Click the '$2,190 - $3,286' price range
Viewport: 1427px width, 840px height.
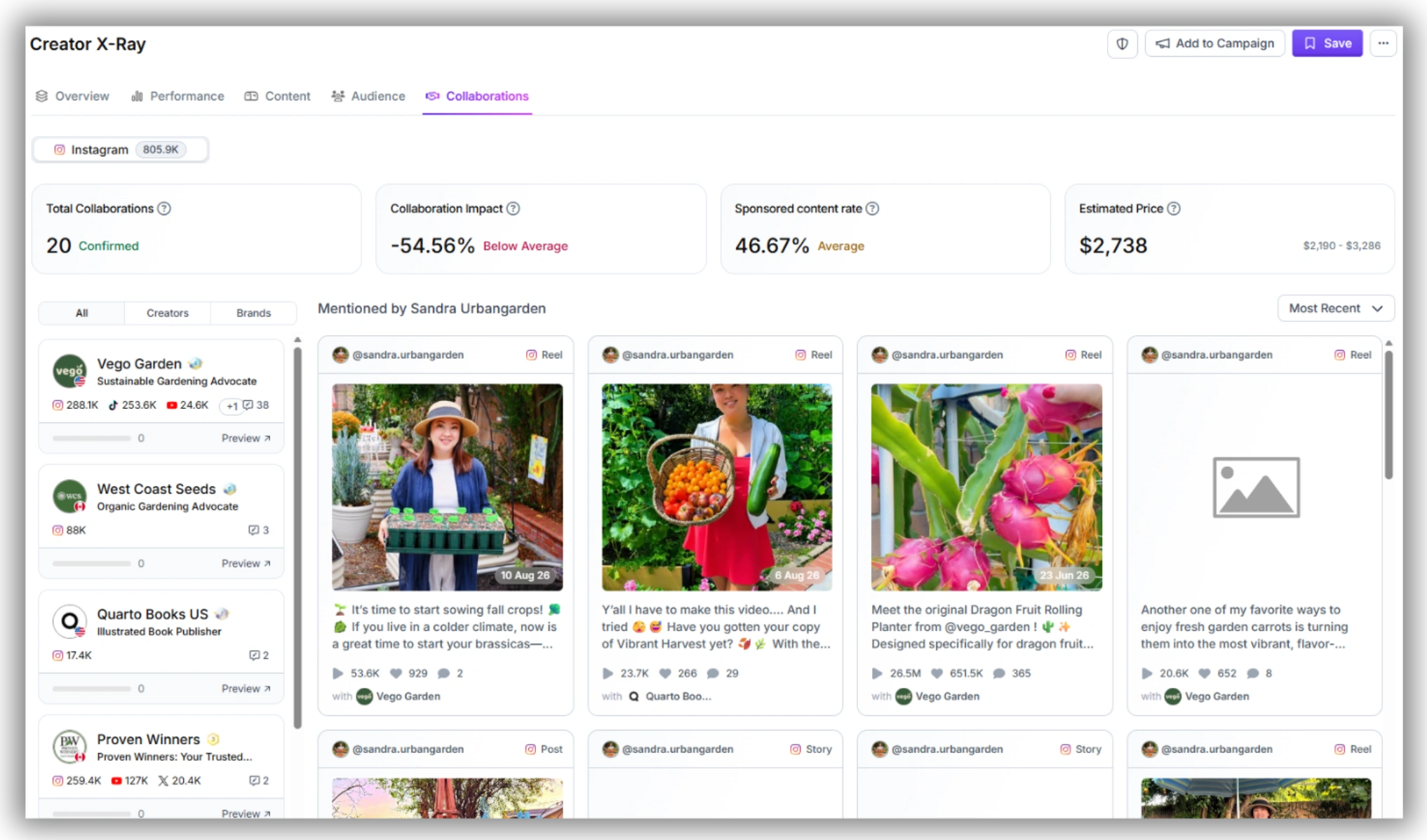tap(1341, 245)
